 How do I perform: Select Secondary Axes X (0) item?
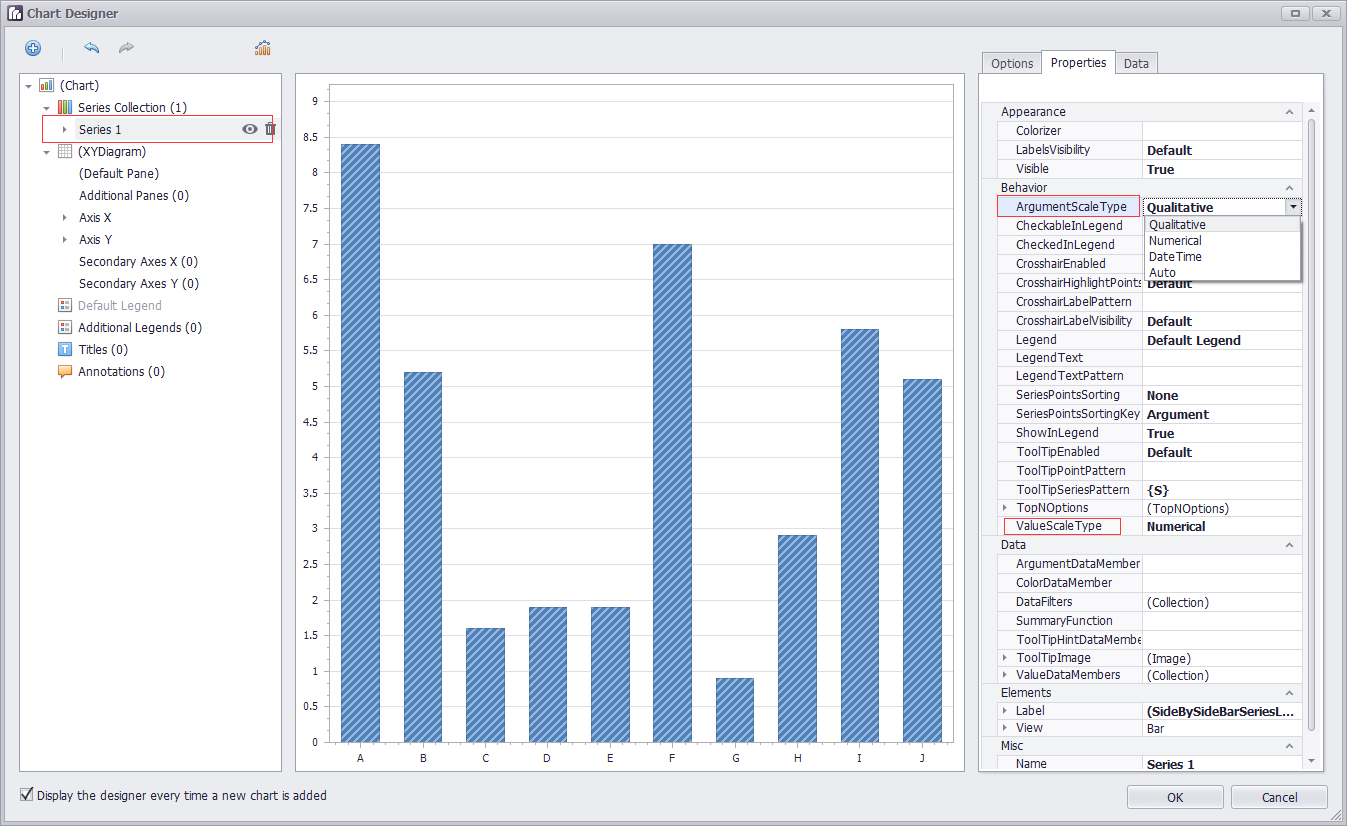coord(138,261)
